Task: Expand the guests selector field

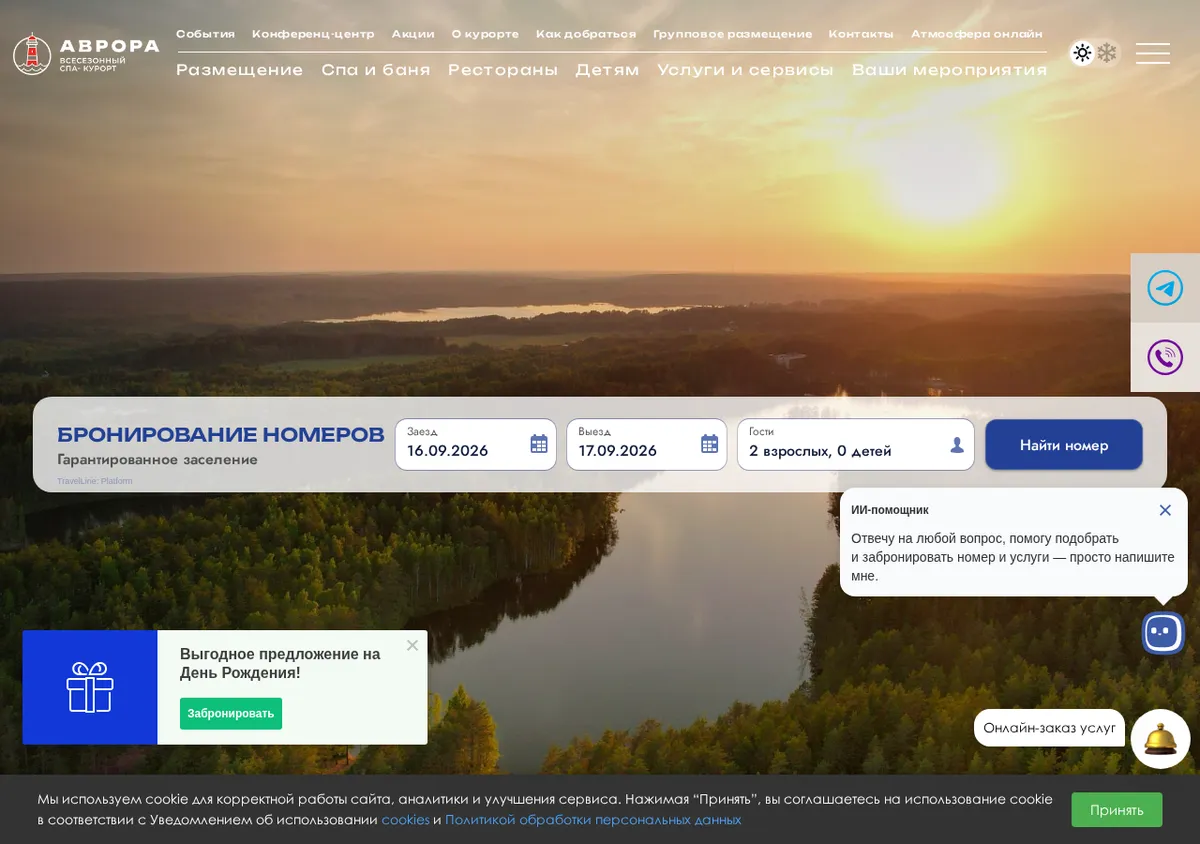Action: (x=856, y=444)
